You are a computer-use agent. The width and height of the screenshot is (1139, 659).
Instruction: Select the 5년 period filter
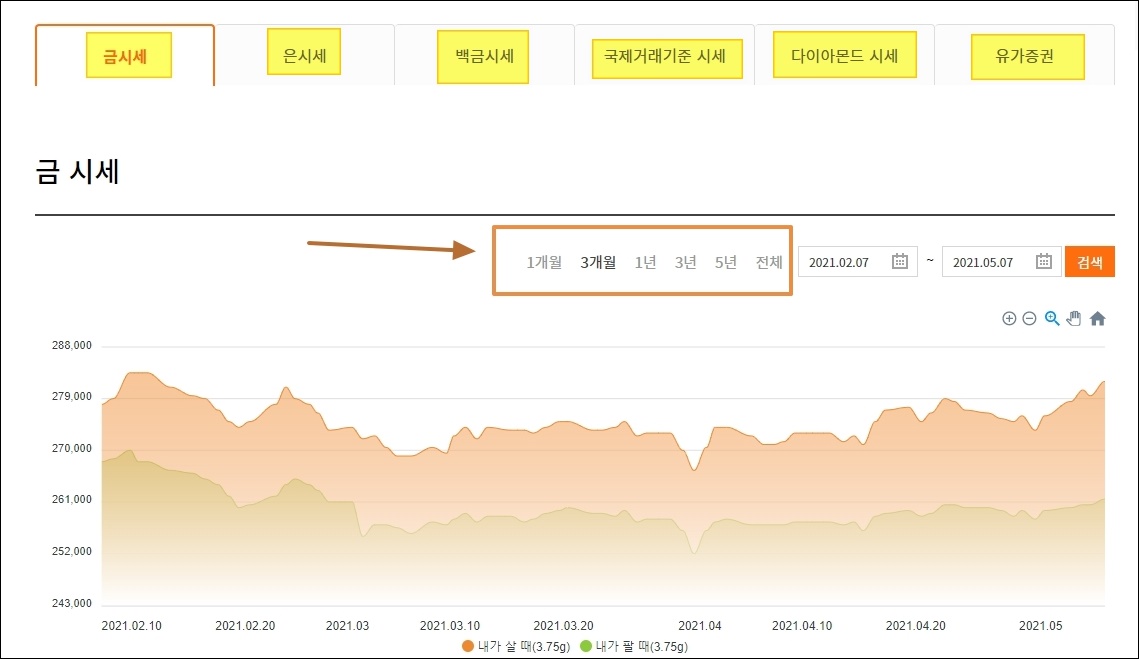[726, 262]
